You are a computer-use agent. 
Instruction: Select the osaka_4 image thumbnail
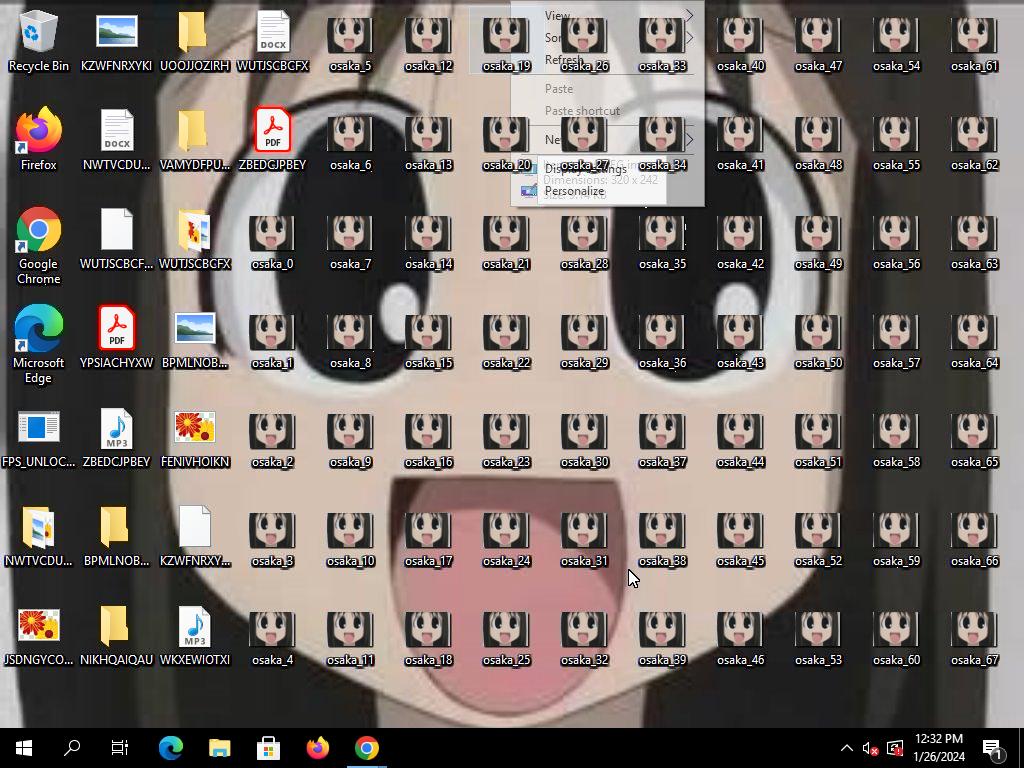tap(272, 639)
